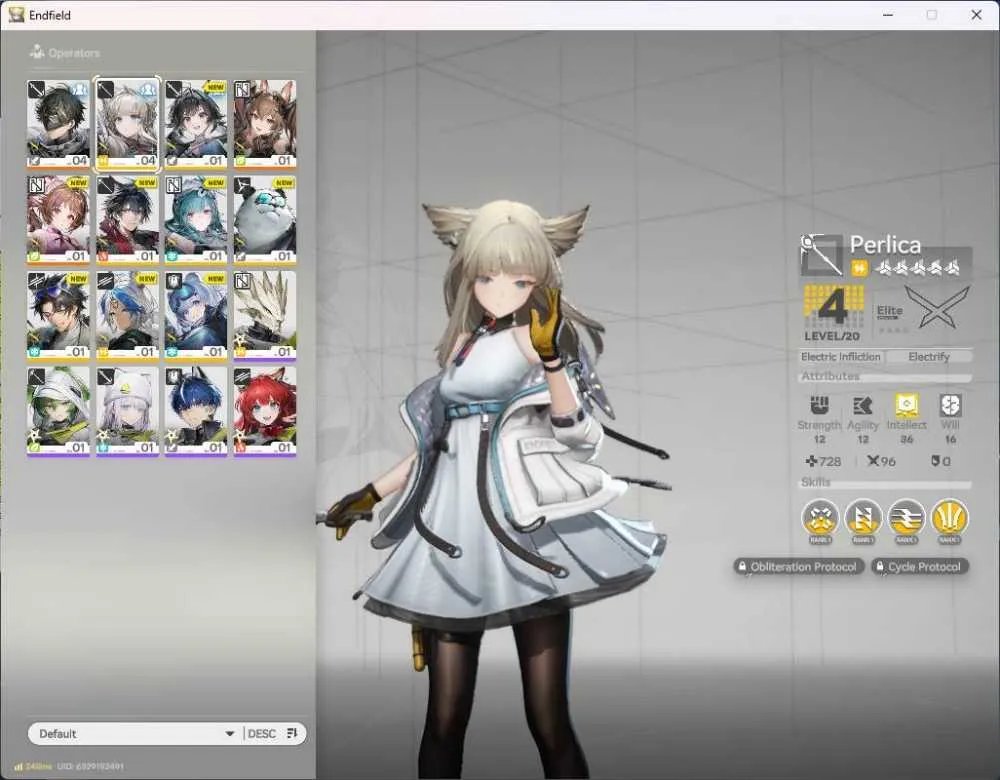Open the wavy-lines skill icon
The width and height of the screenshot is (1000, 780).
906,517
